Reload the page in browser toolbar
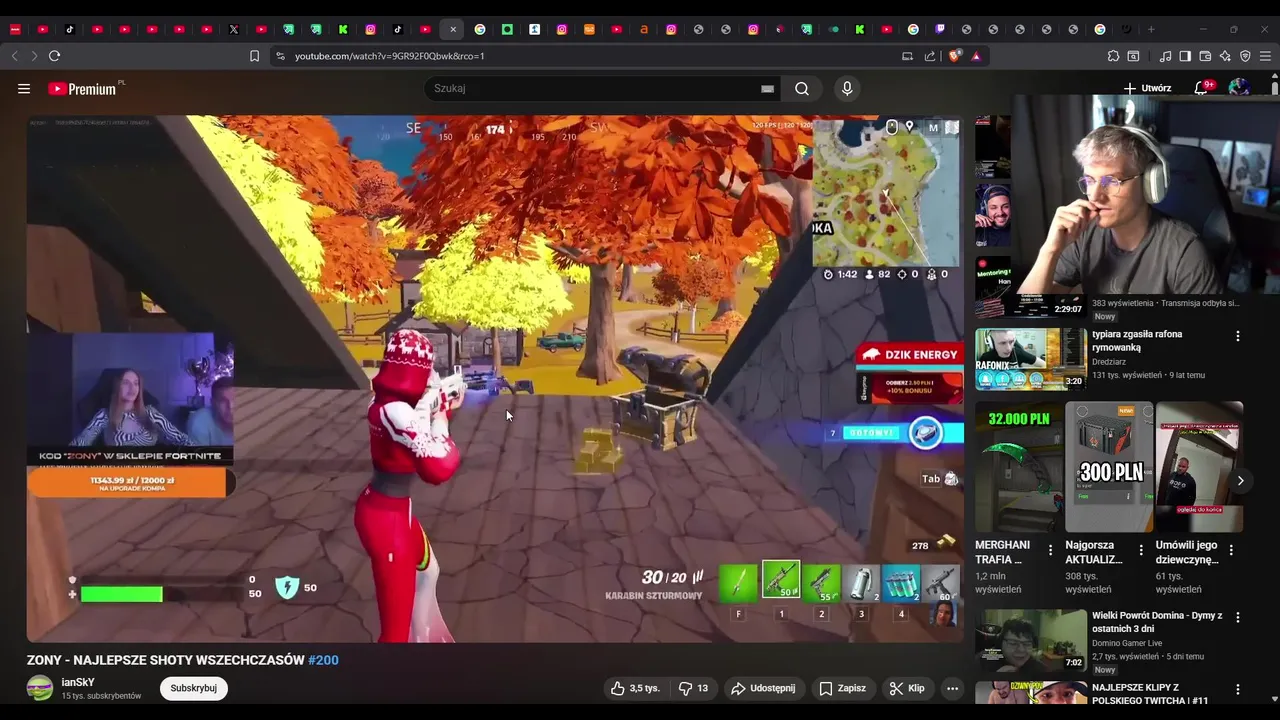This screenshot has height=720, width=1280. (x=55, y=56)
